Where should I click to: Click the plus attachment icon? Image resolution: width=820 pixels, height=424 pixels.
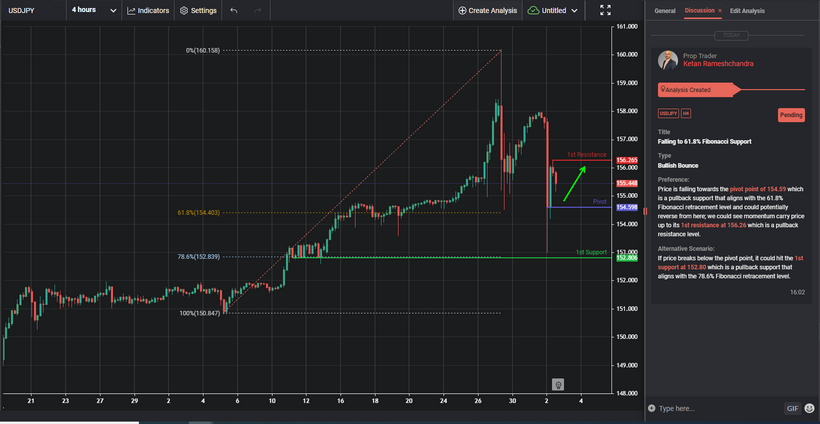pyautogui.click(x=651, y=408)
